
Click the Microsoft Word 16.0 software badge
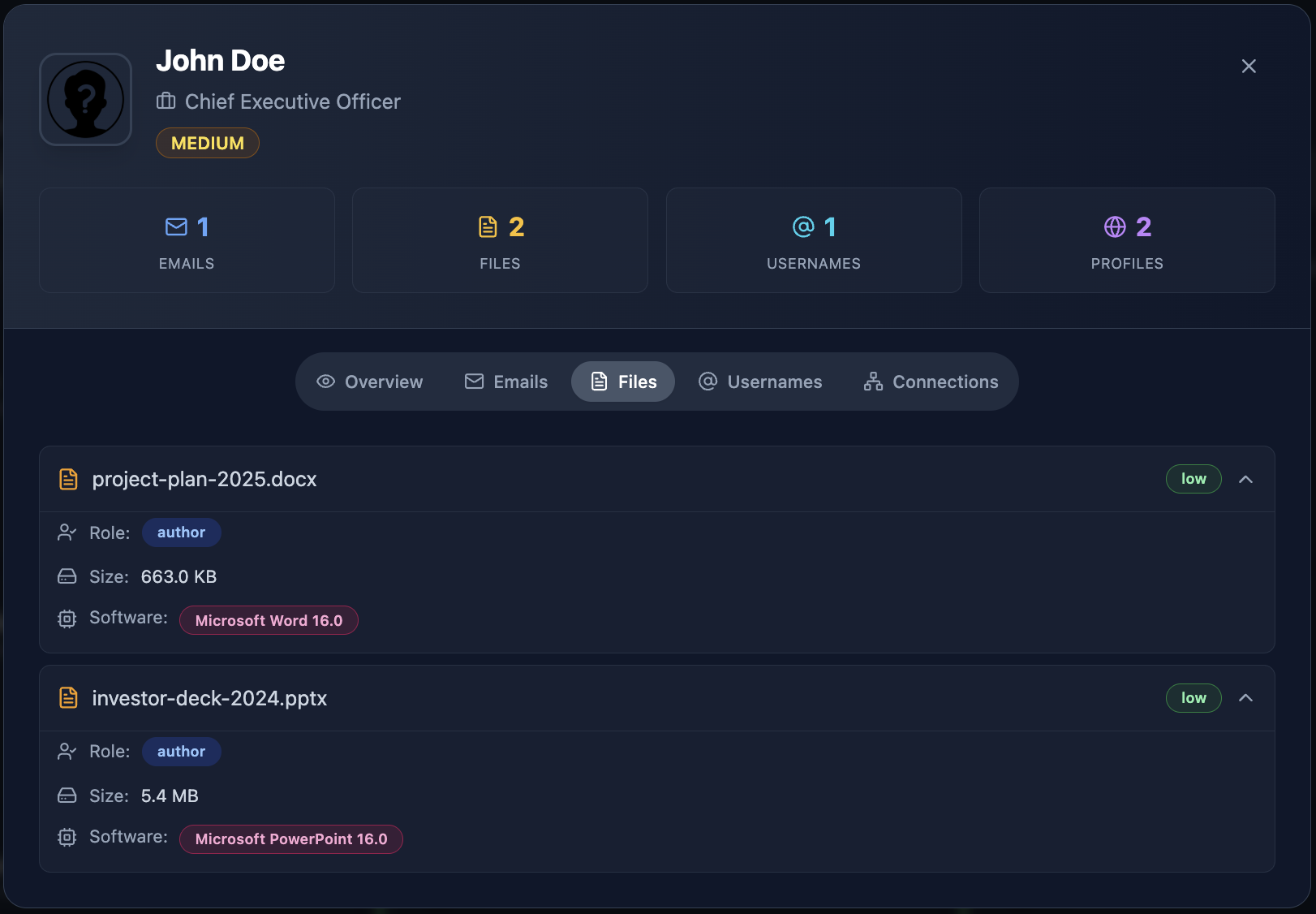pyautogui.click(x=269, y=620)
